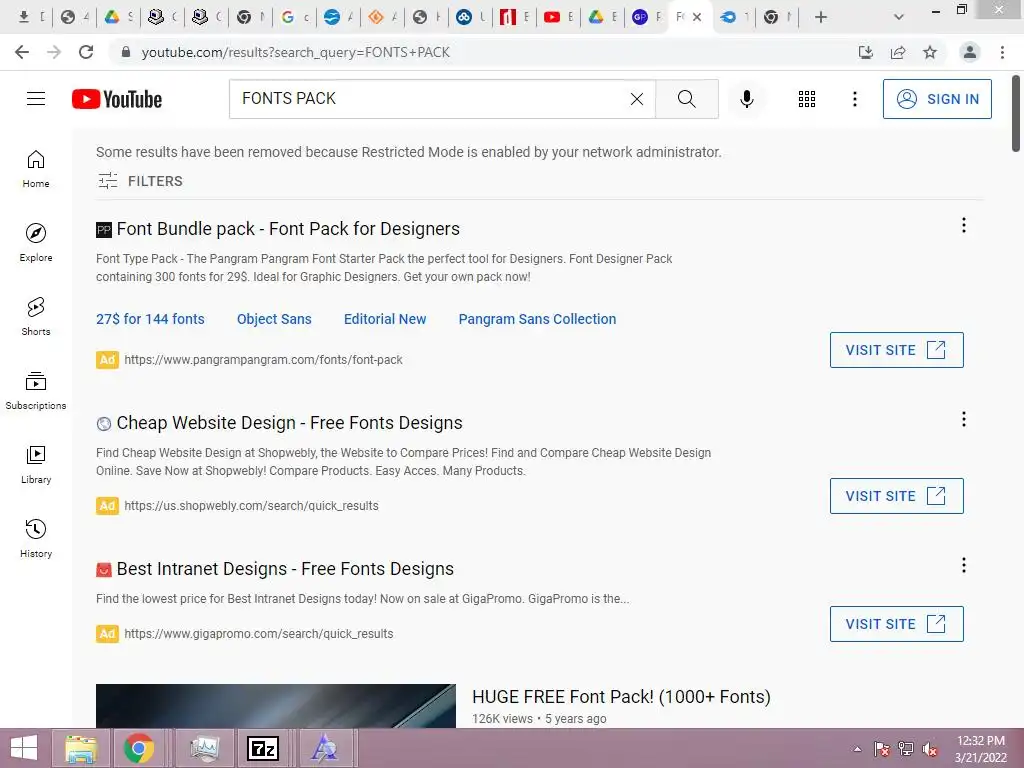The width and height of the screenshot is (1024, 768).
Task: Open History in the sidebar
Action: (36, 539)
